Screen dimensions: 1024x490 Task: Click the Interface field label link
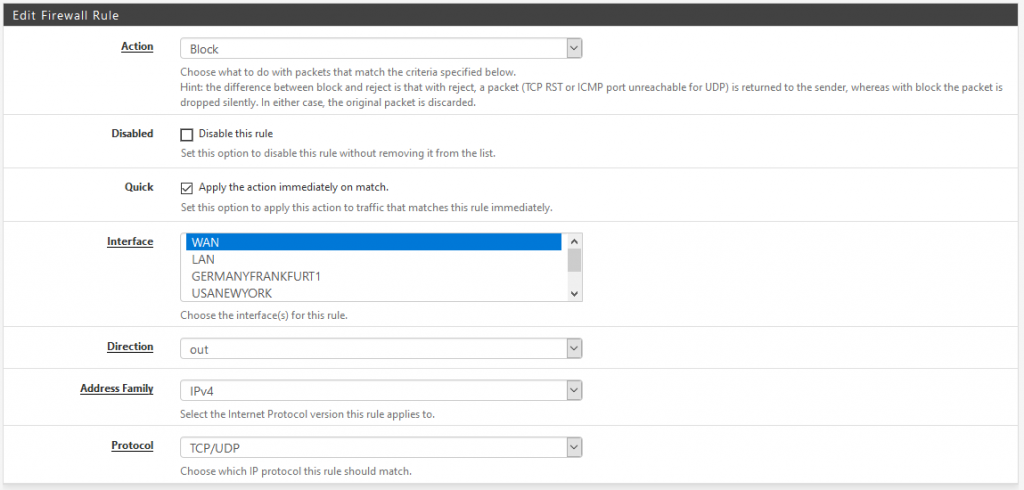tap(130, 242)
